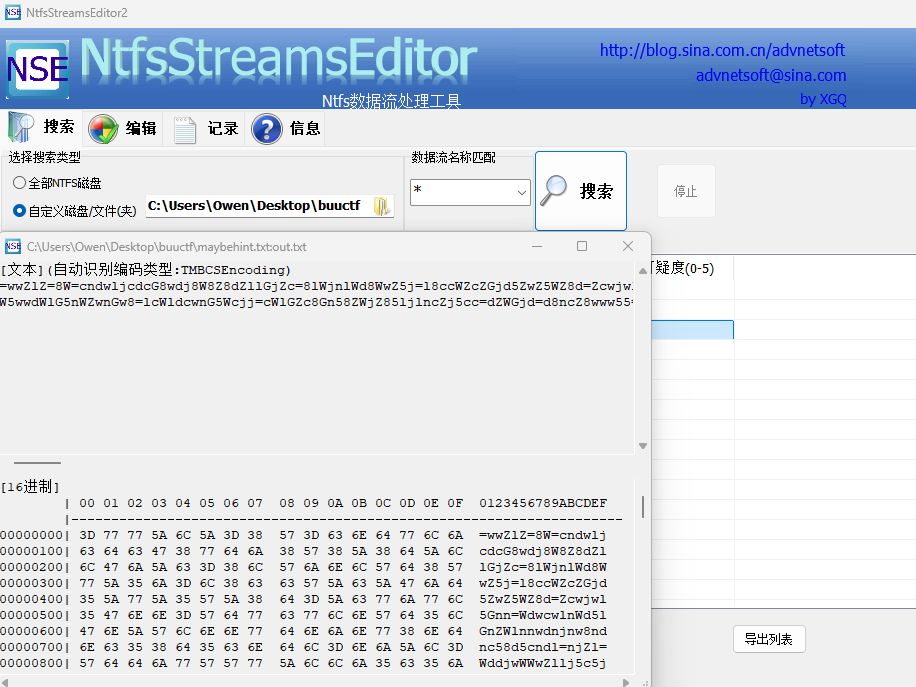Viewport: 916px width, 687px height.
Task: Open the 信息 toolbar tab
Action: [x=286, y=128]
